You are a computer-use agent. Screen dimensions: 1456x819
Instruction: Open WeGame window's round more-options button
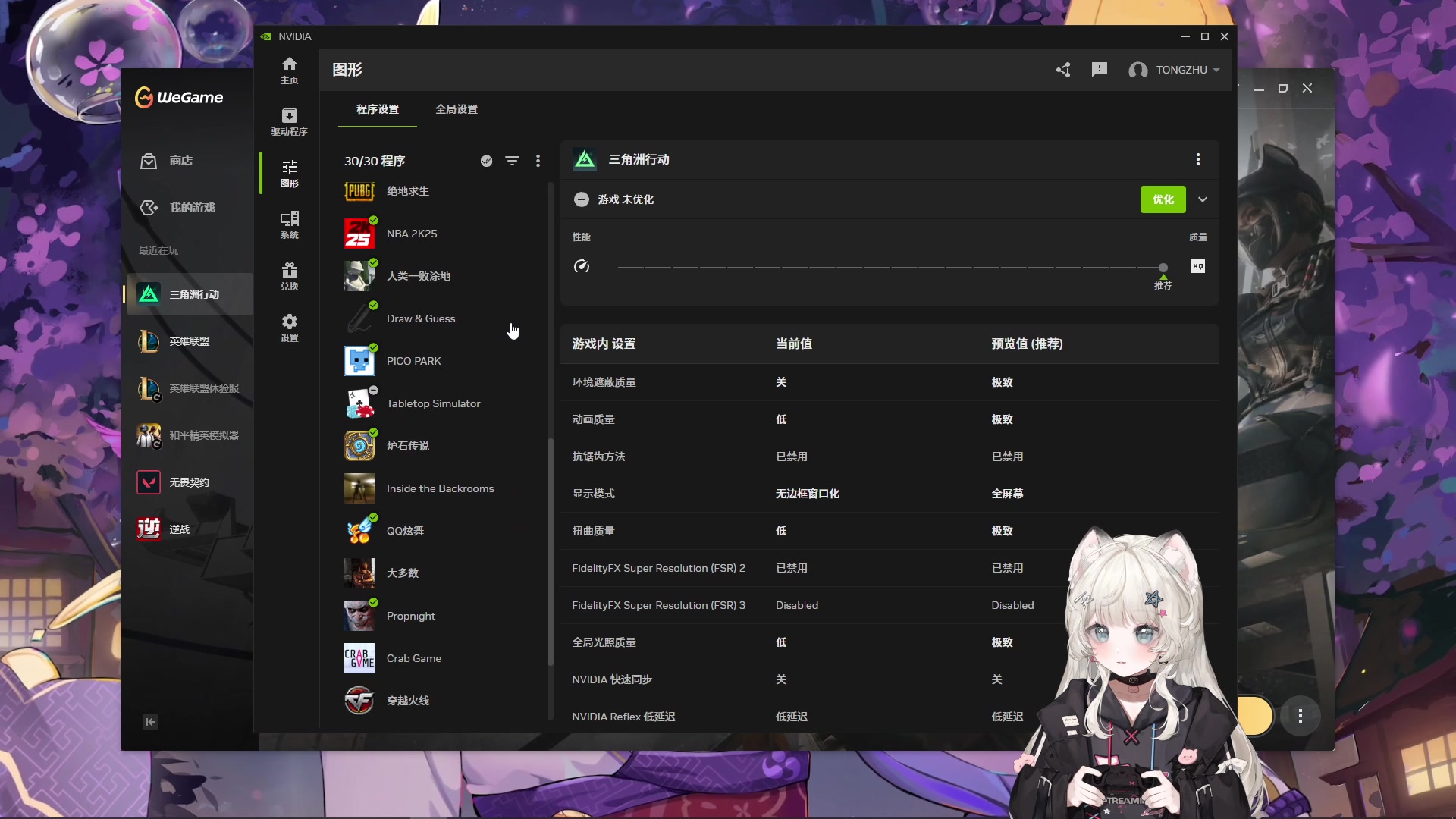click(1300, 716)
